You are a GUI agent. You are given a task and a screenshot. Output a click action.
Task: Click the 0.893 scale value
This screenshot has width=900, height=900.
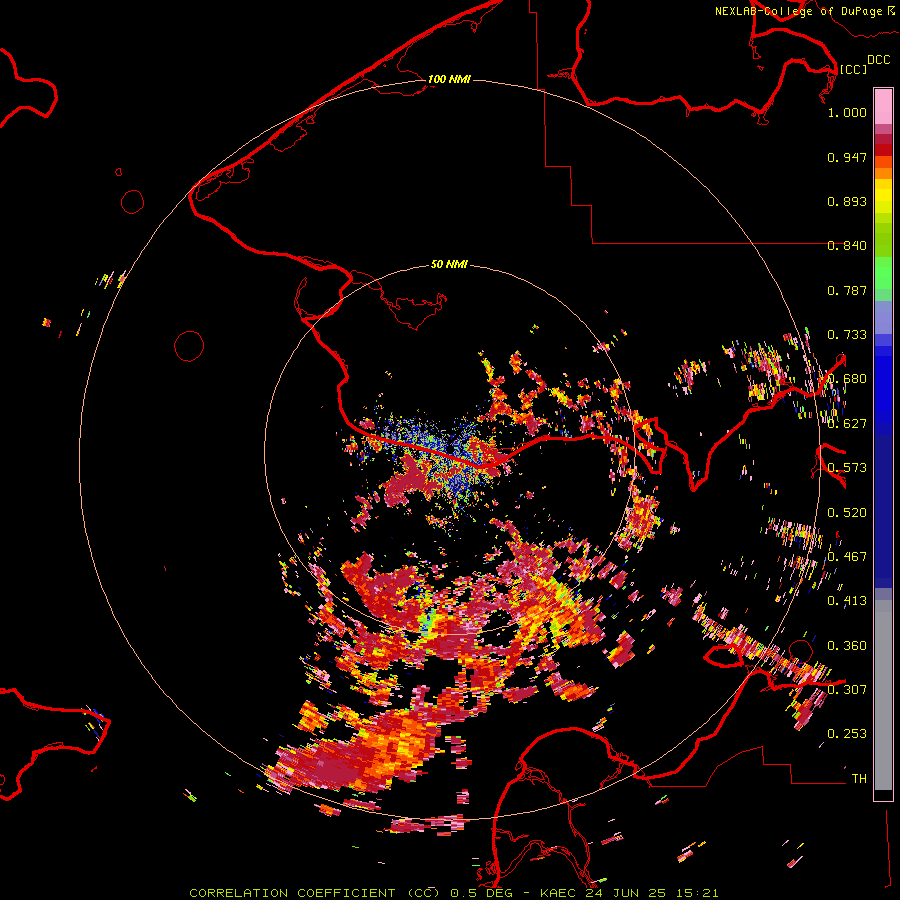click(847, 201)
